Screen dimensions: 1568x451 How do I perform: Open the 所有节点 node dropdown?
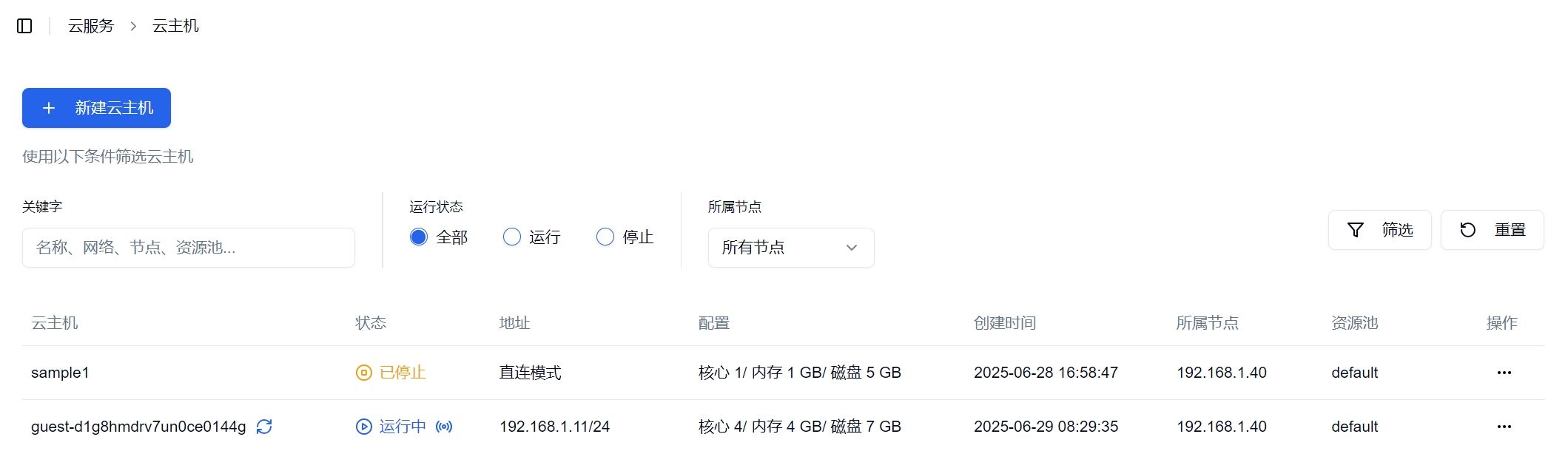pyautogui.click(x=791, y=248)
